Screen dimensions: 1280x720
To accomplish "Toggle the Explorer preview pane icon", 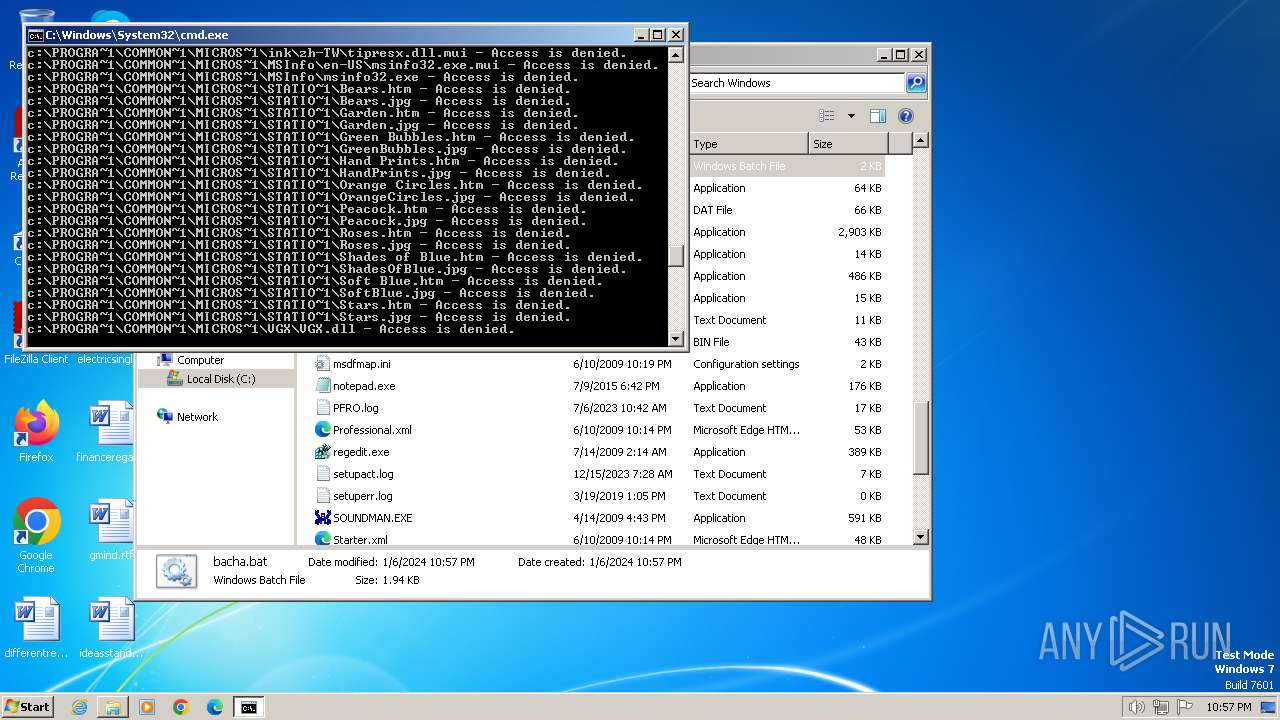I will coord(877,116).
